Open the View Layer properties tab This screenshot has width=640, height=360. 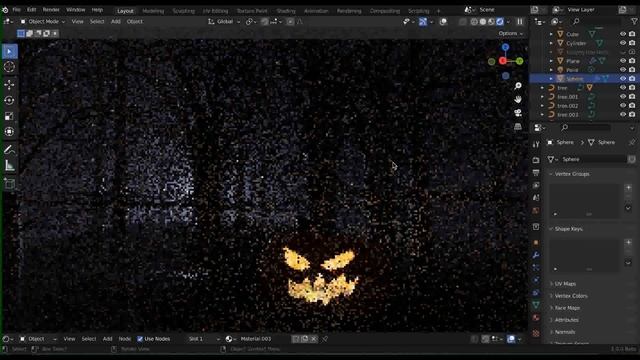pyautogui.click(x=536, y=185)
